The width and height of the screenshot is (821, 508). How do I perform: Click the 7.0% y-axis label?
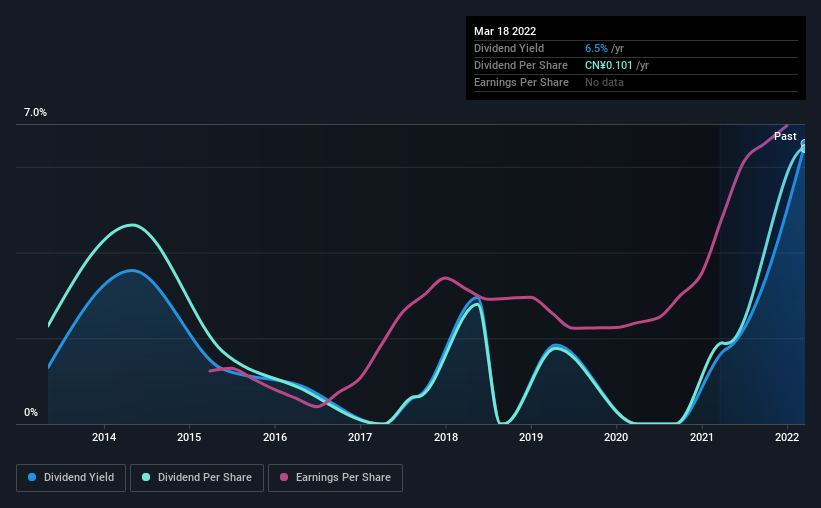pyautogui.click(x=35, y=113)
